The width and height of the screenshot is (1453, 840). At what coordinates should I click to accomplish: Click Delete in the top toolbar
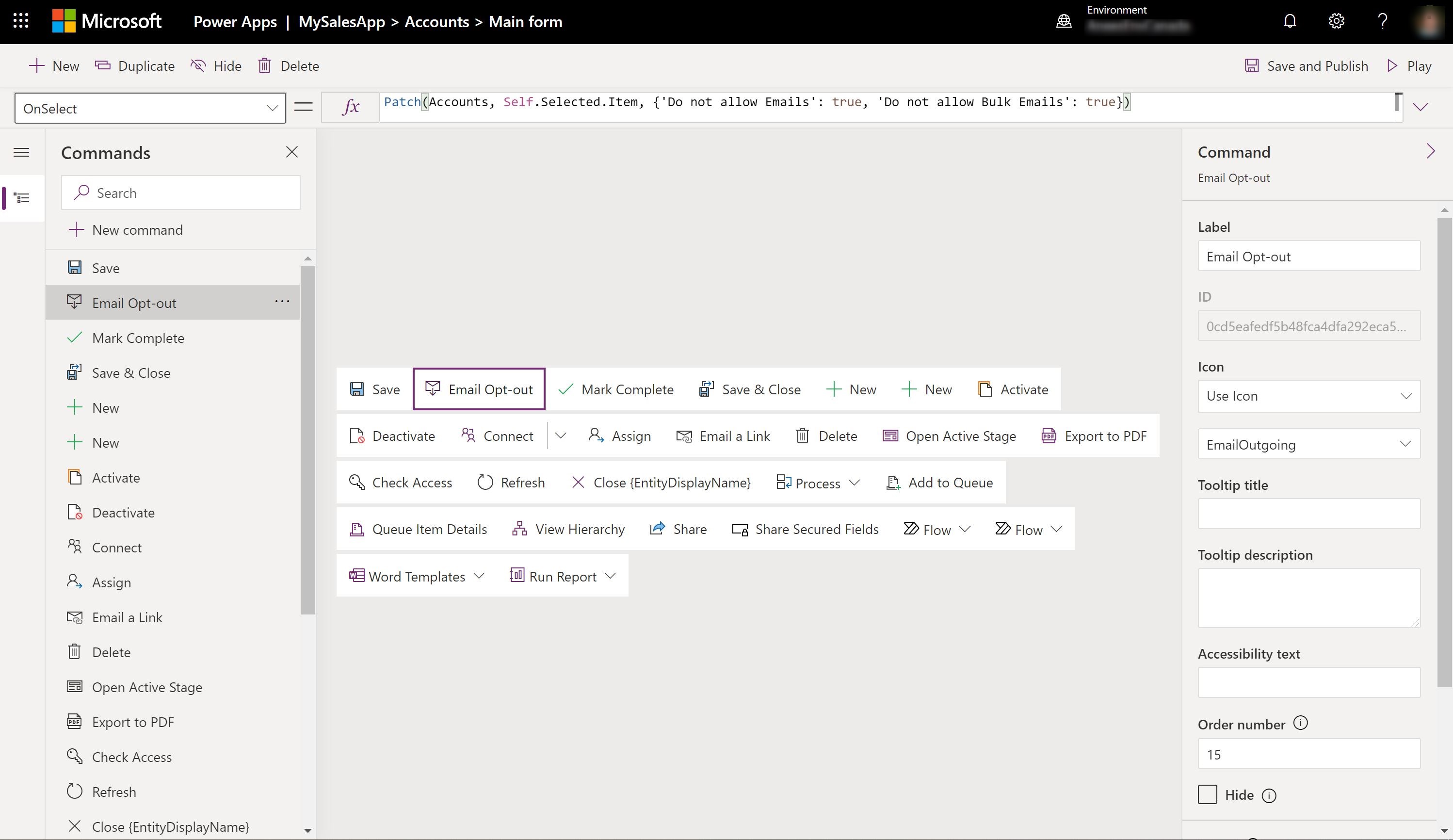pyautogui.click(x=288, y=66)
